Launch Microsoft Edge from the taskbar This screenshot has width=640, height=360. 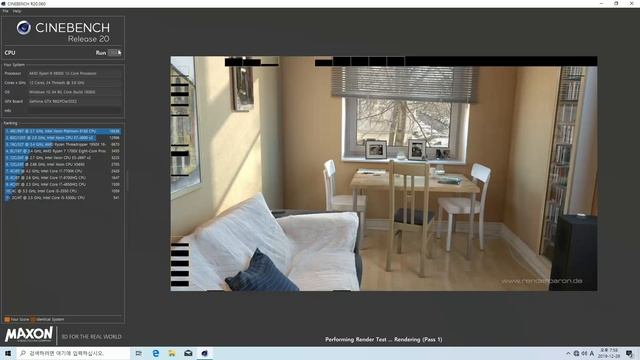[x=156, y=353]
